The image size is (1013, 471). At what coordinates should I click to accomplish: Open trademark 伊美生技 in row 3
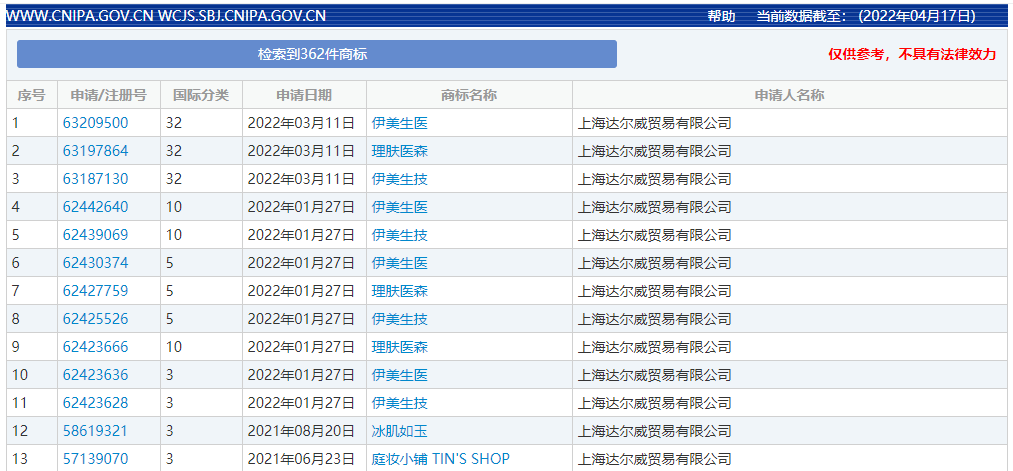point(400,179)
